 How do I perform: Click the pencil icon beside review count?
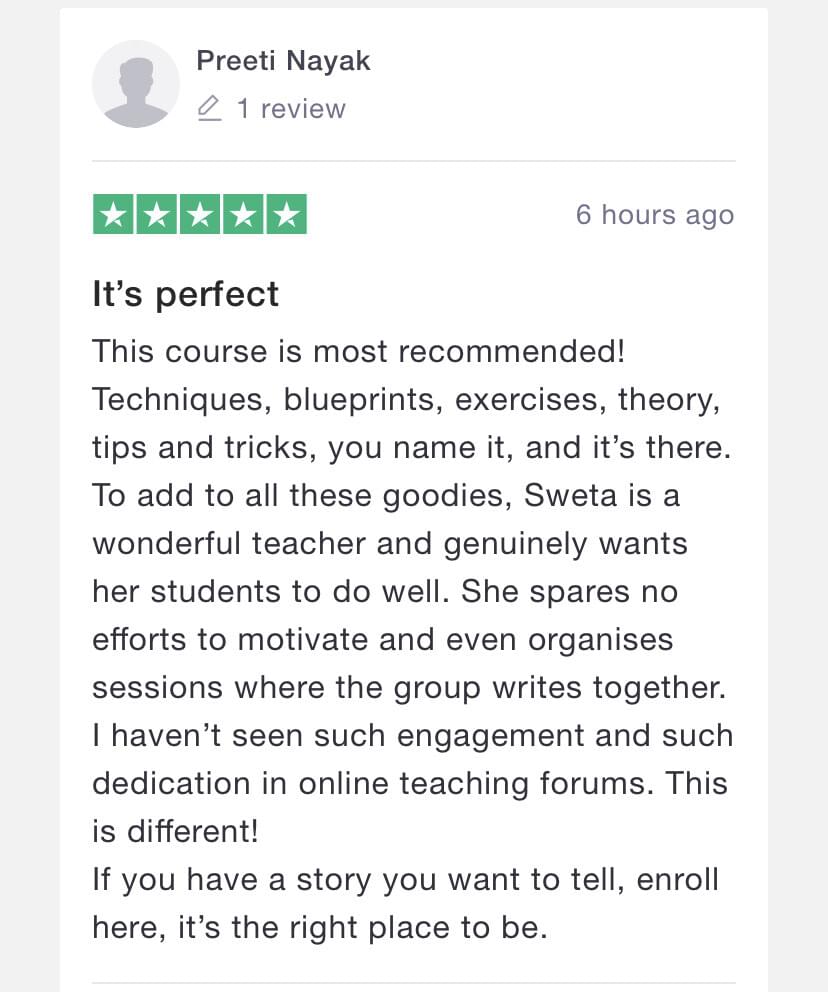click(x=209, y=108)
